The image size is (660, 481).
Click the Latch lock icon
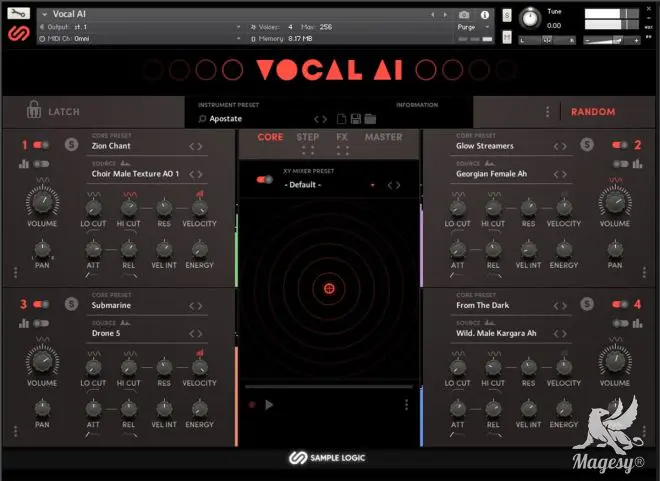click(34, 110)
